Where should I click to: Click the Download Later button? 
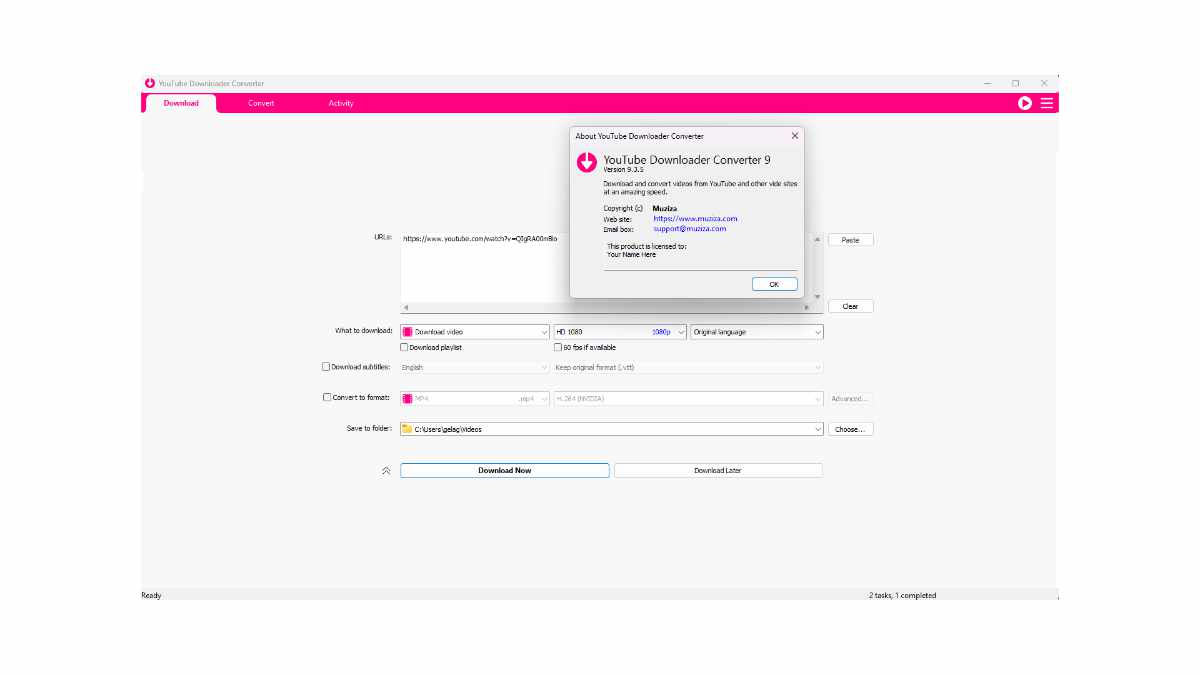(718, 470)
